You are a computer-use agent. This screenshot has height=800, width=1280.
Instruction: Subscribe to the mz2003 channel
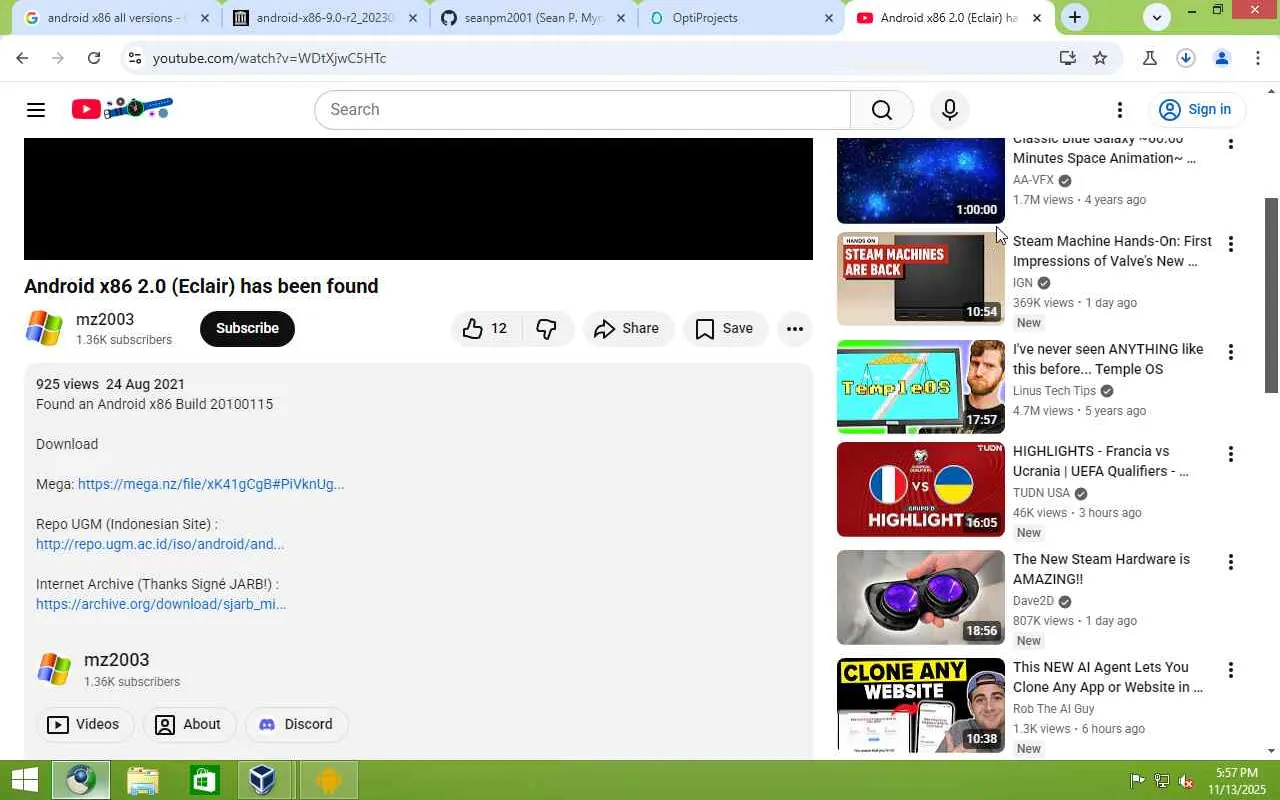tap(247, 328)
